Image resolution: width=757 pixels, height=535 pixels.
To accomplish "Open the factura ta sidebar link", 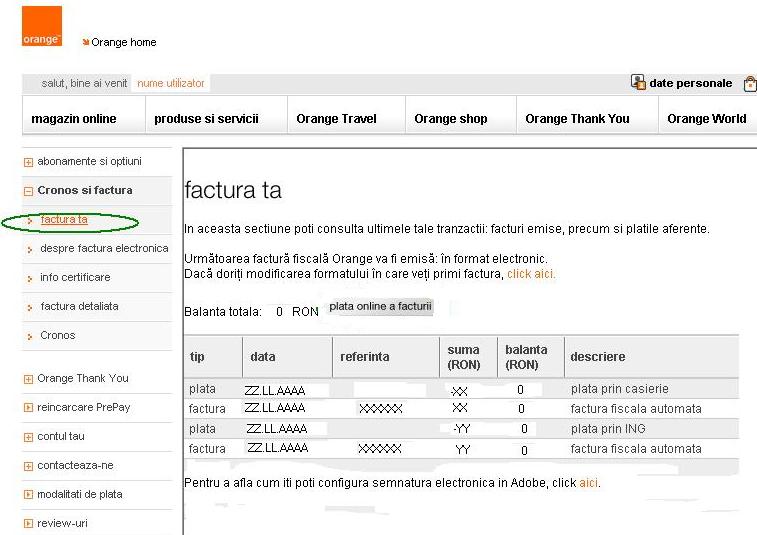I will pos(64,219).
